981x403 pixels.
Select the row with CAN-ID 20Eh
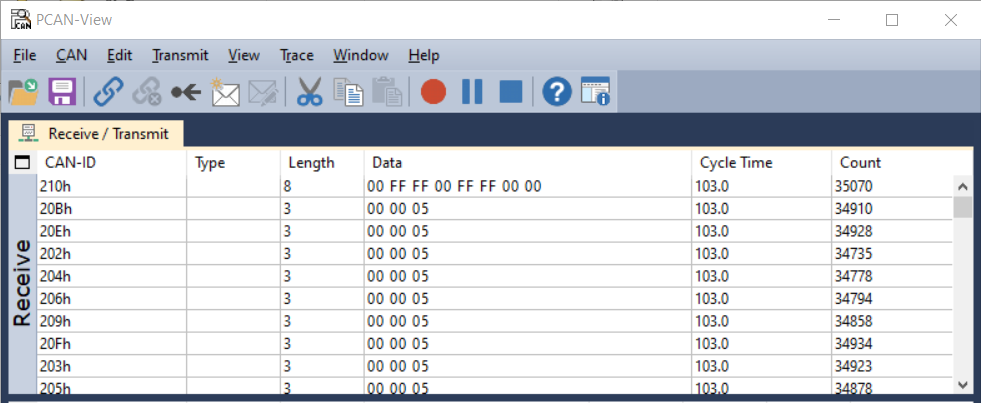[x=494, y=231]
